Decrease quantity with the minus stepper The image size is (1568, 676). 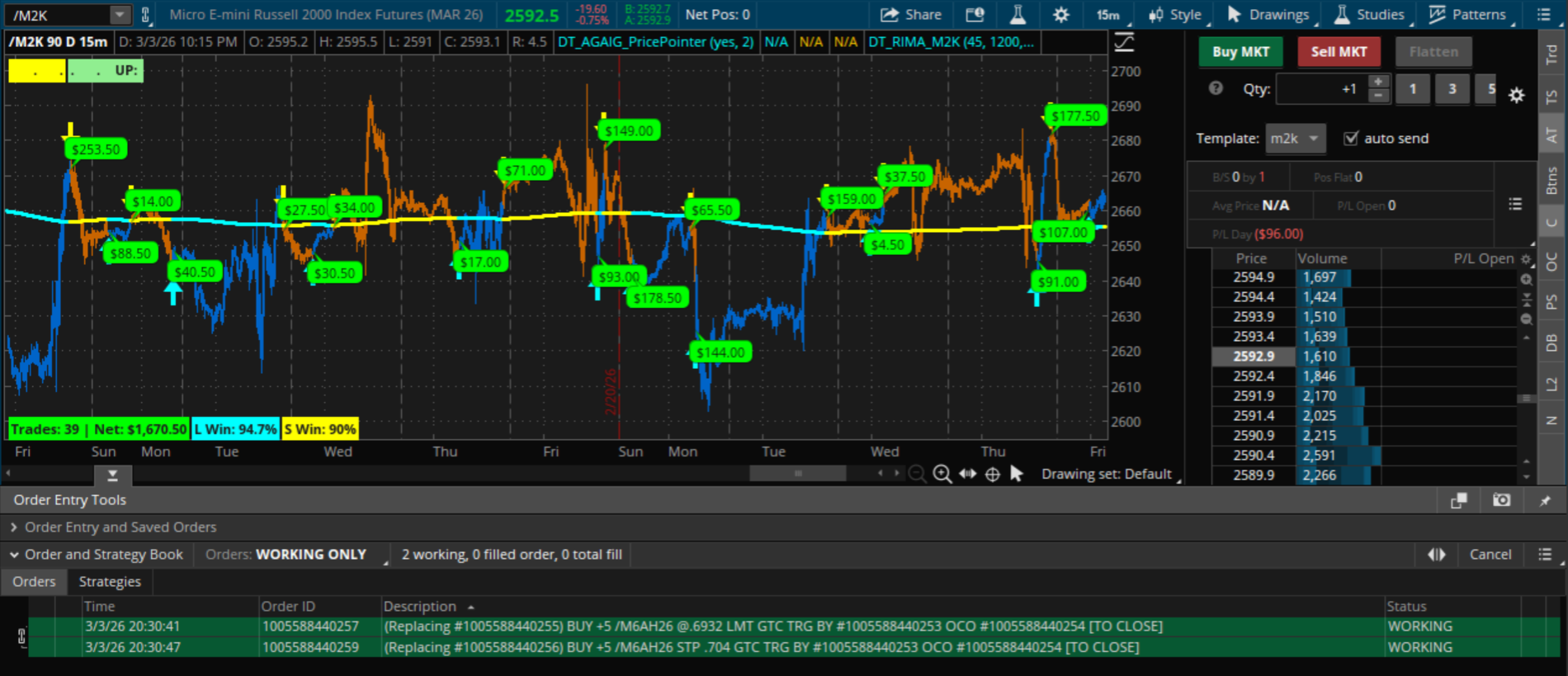1378,96
